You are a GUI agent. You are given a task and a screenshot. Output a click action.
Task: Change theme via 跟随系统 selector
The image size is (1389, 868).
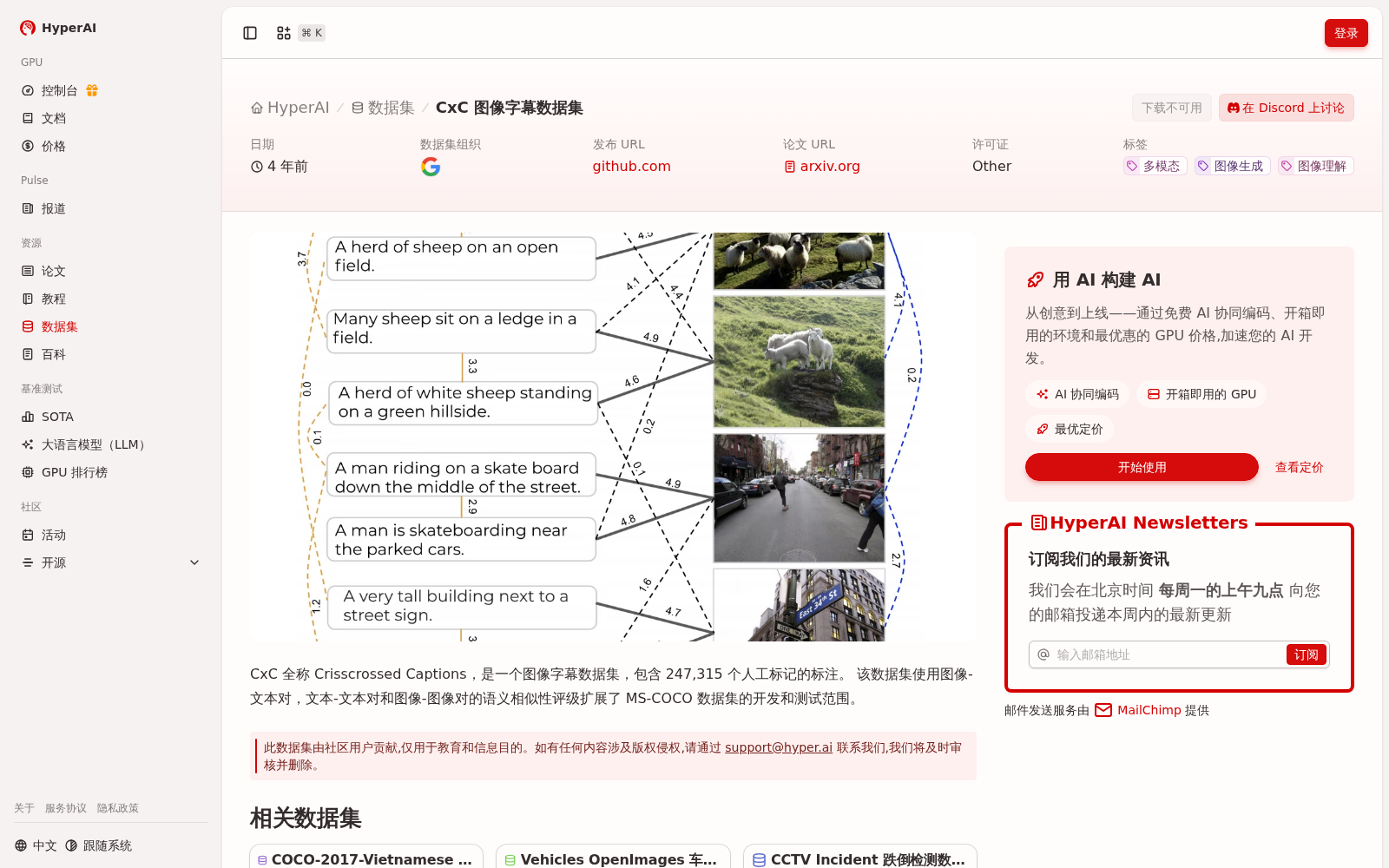click(98, 845)
